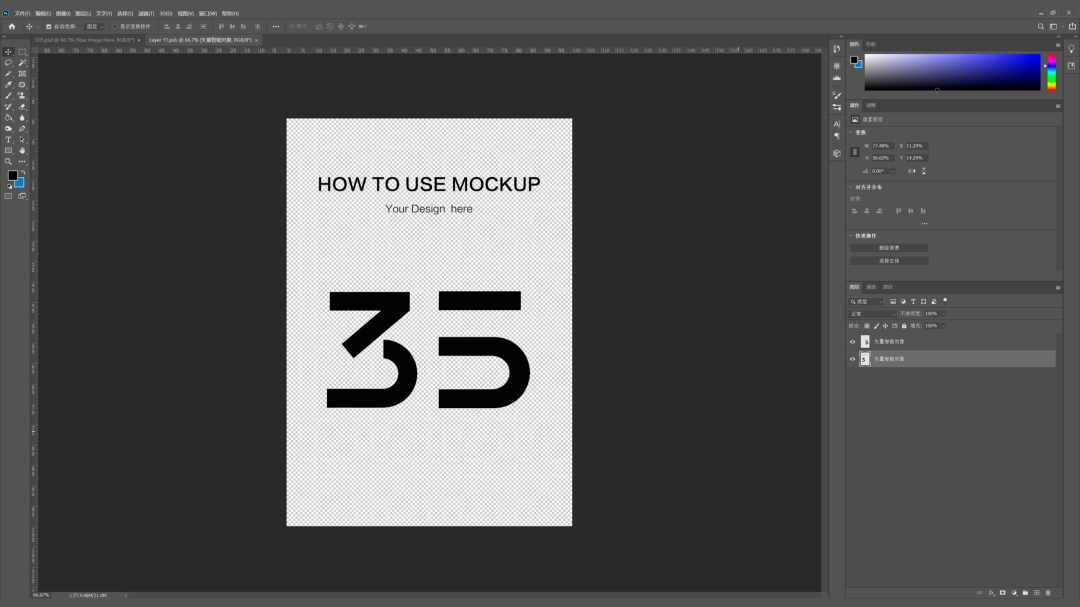
Task: Select the Eyedropper tool
Action: [8, 84]
